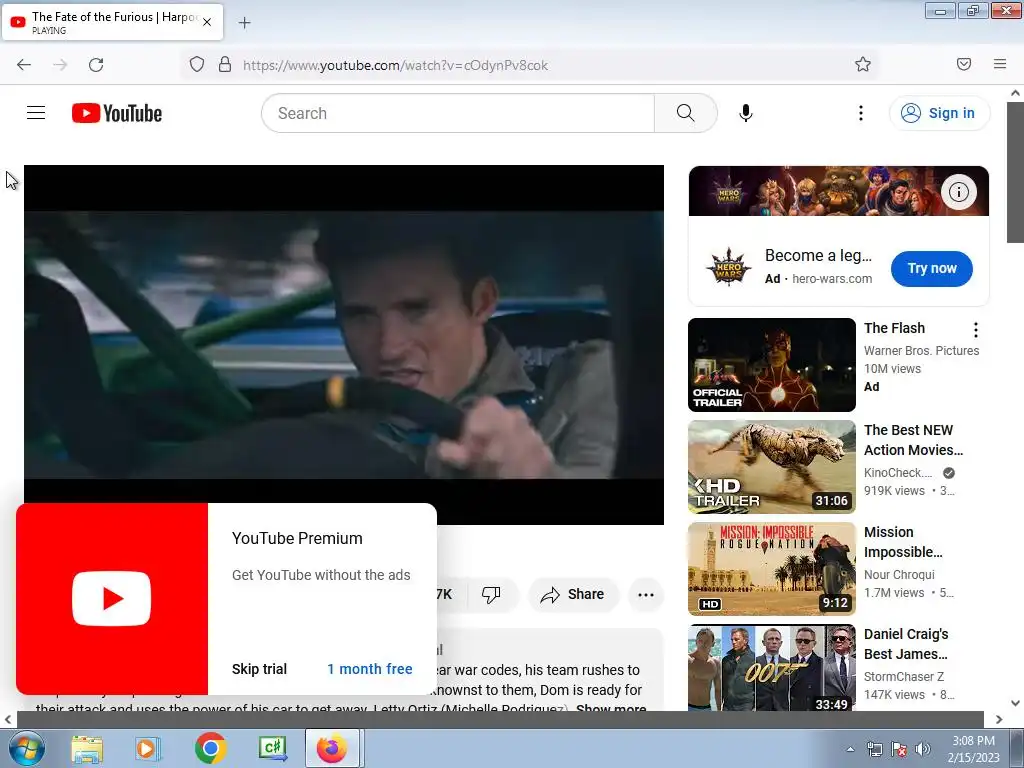This screenshot has width=1024, height=768.
Task: Accept 1 month free Premium offer
Action: [x=370, y=669]
